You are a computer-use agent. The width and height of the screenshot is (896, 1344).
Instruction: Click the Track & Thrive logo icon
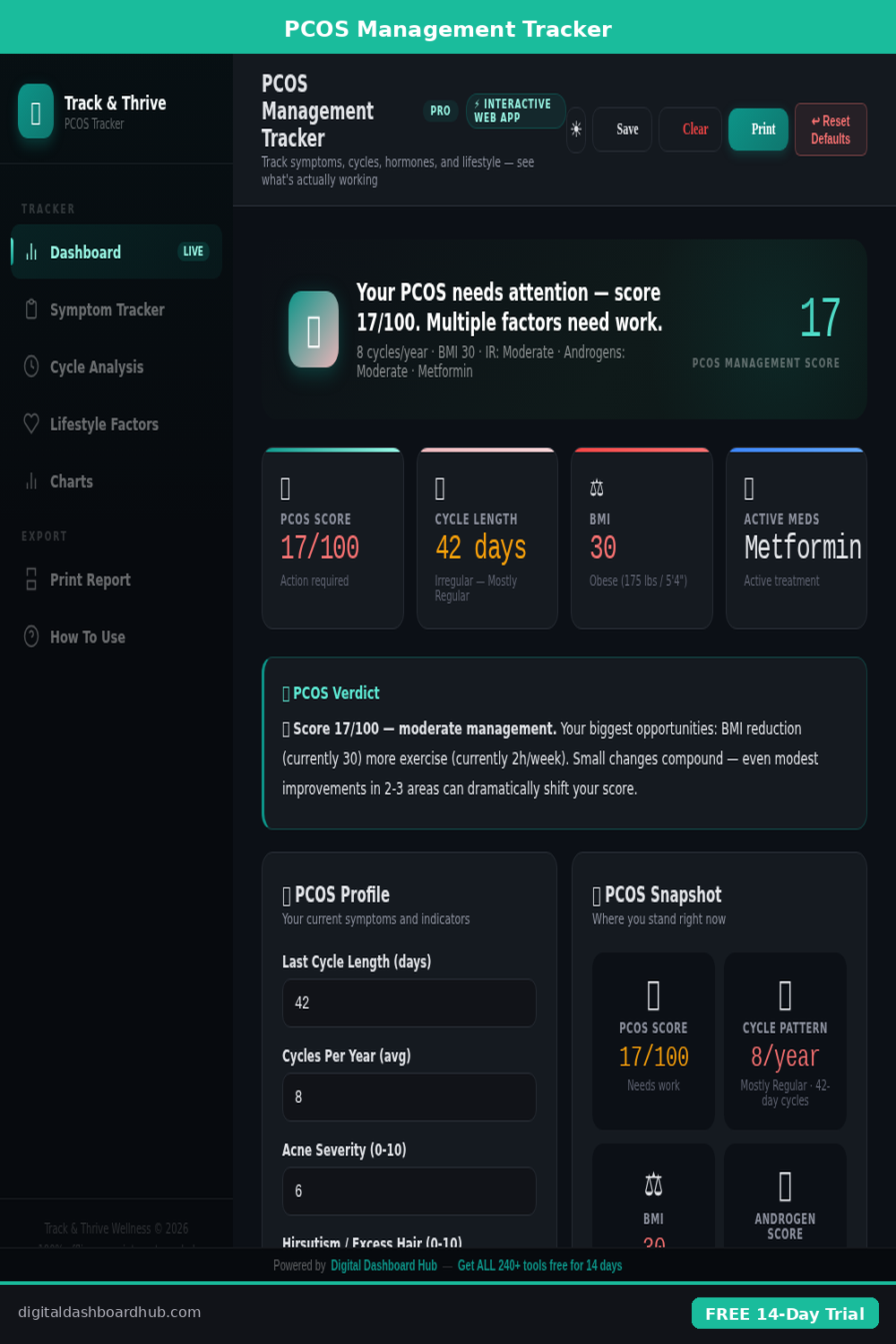pos(36,112)
